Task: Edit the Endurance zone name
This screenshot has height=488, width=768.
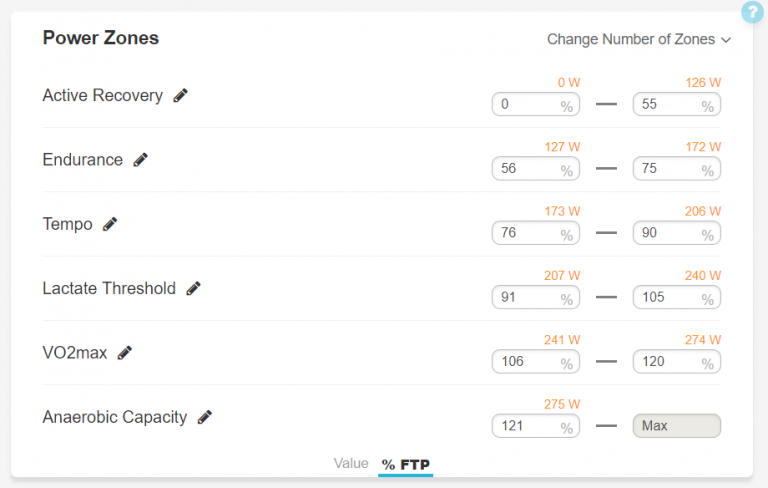Action: point(141,160)
